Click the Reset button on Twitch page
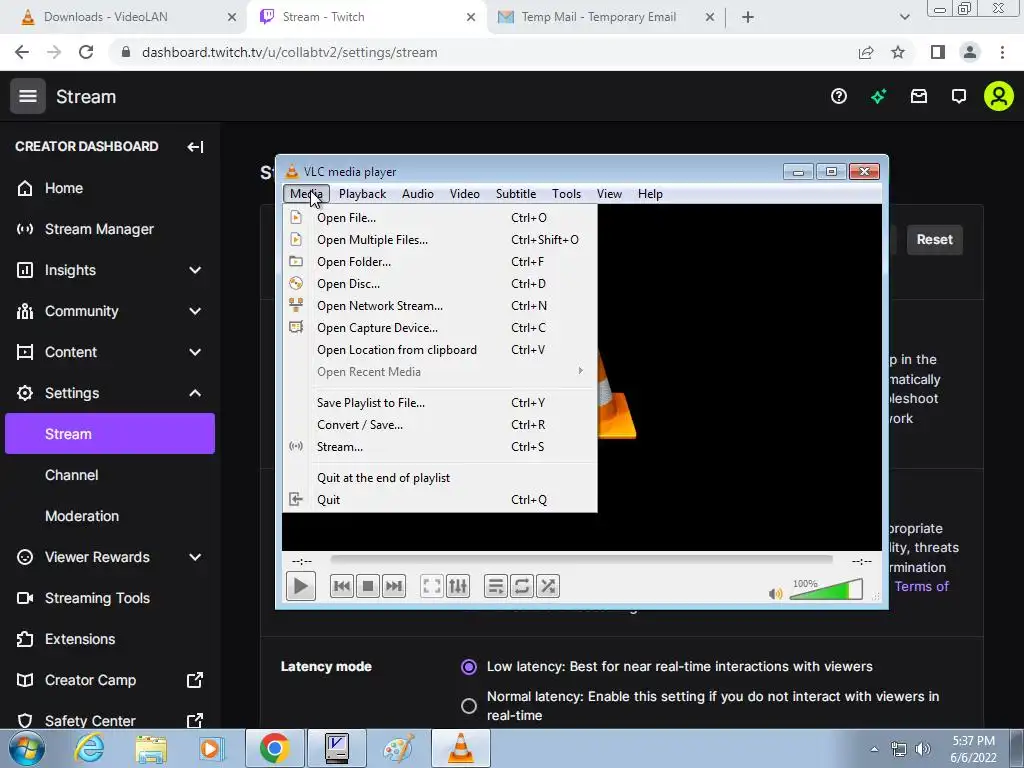Screen dimensions: 1024x768 click(x=935, y=240)
